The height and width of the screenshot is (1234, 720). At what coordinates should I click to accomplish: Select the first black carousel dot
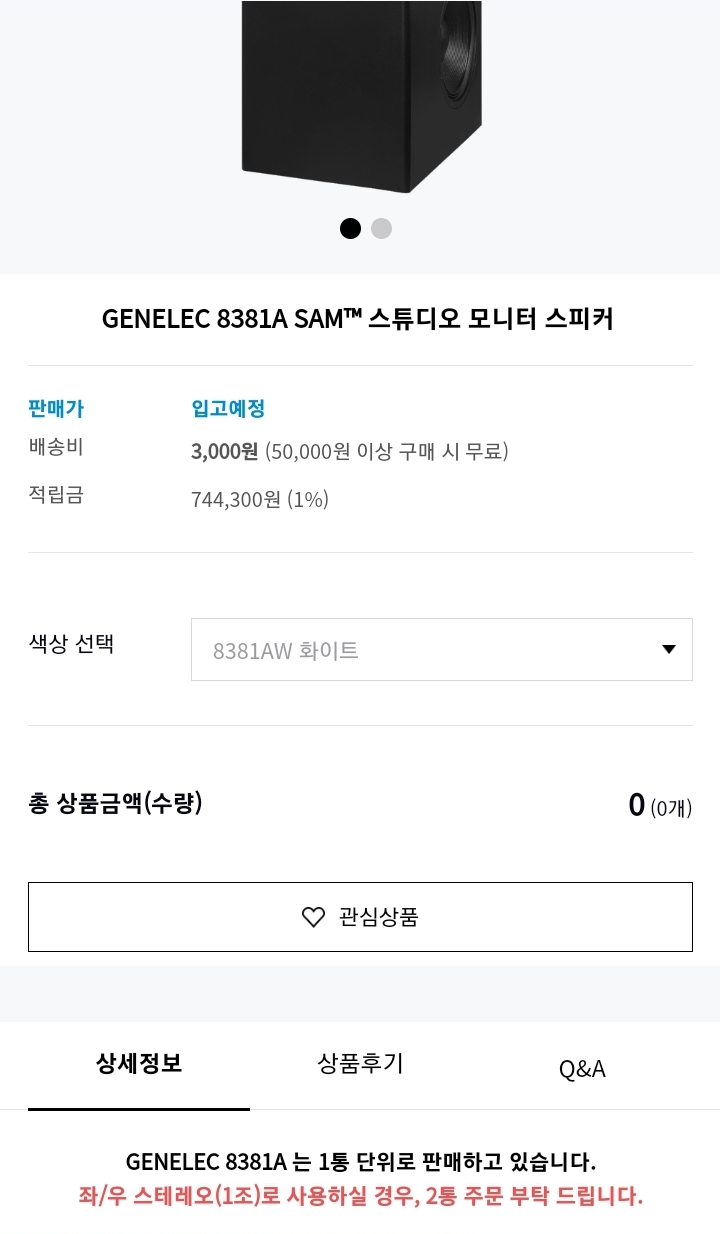tap(350, 228)
